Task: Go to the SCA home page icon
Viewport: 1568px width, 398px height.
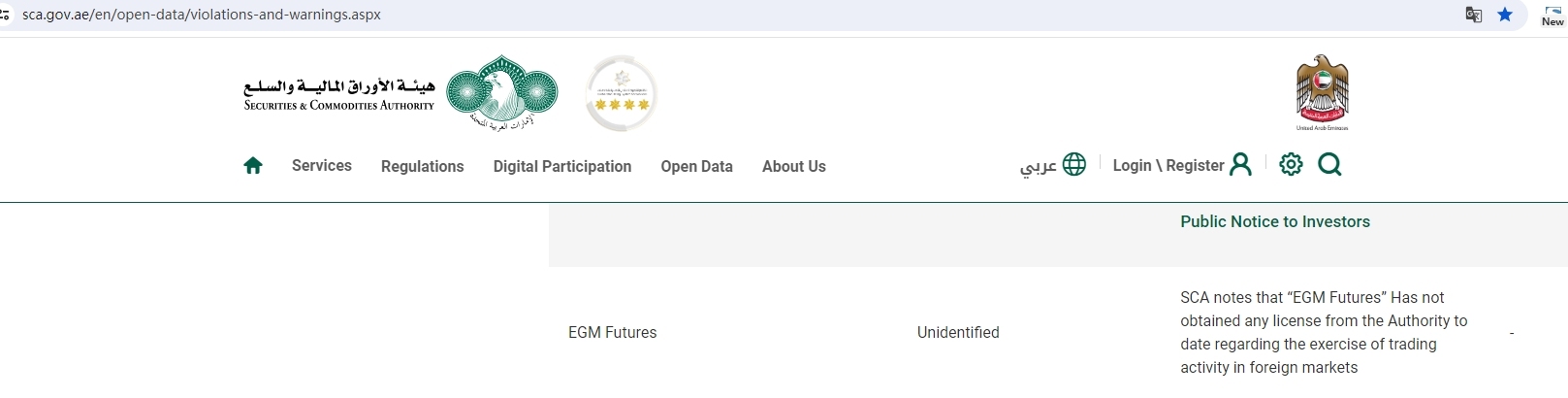Action: click(253, 166)
